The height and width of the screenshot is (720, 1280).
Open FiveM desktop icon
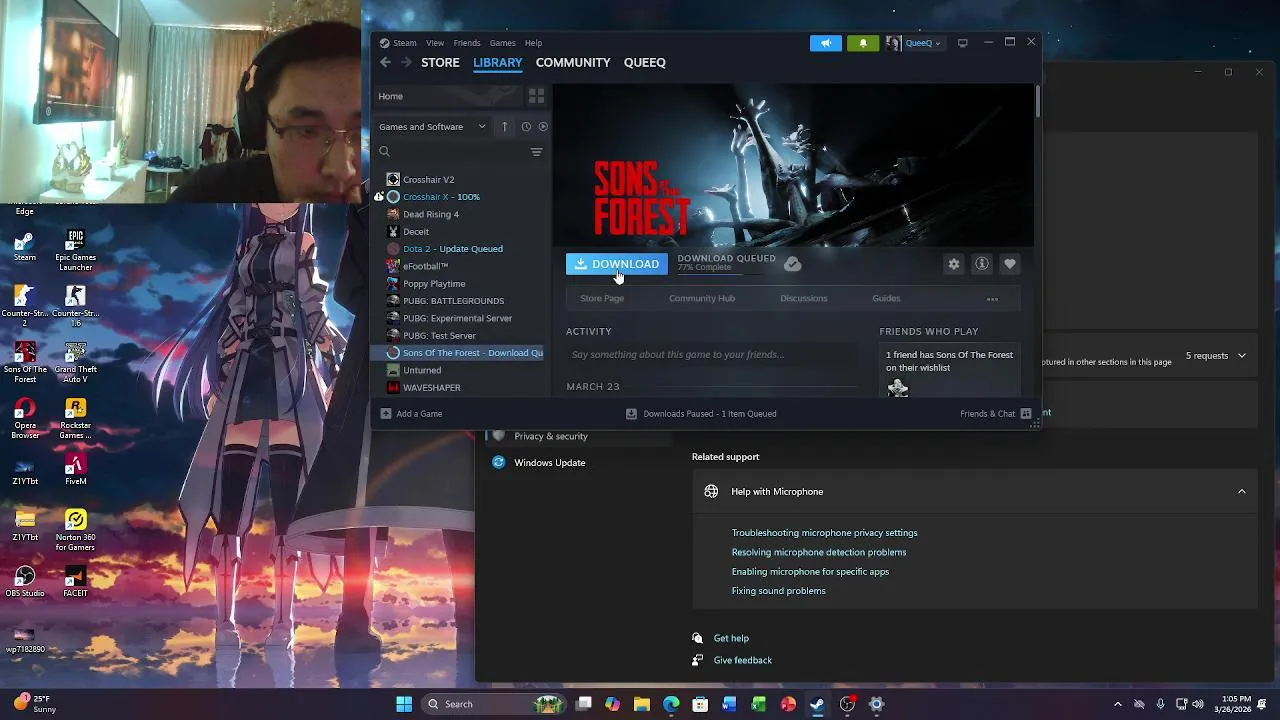[75, 471]
